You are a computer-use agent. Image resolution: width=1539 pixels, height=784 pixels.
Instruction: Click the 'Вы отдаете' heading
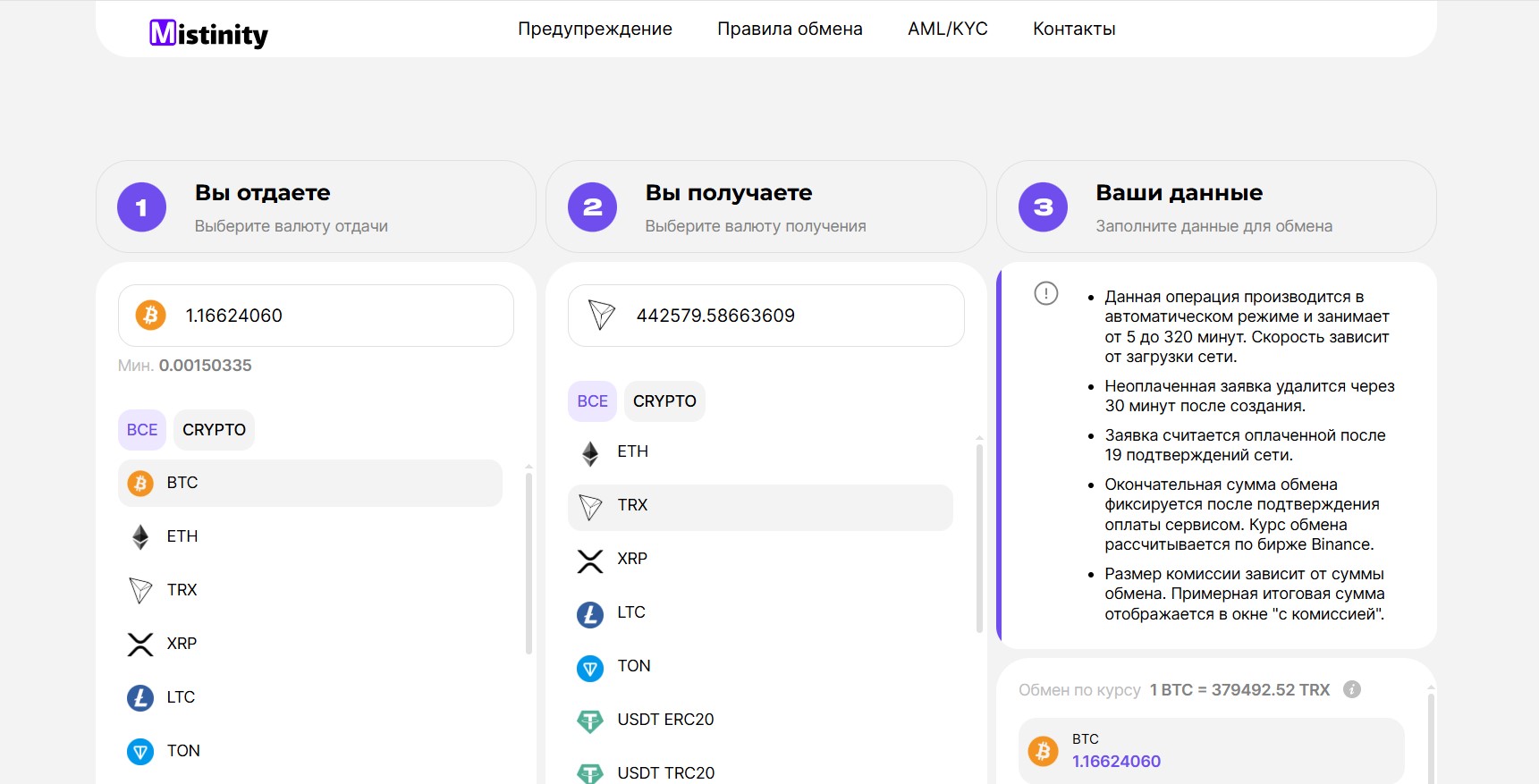[263, 192]
